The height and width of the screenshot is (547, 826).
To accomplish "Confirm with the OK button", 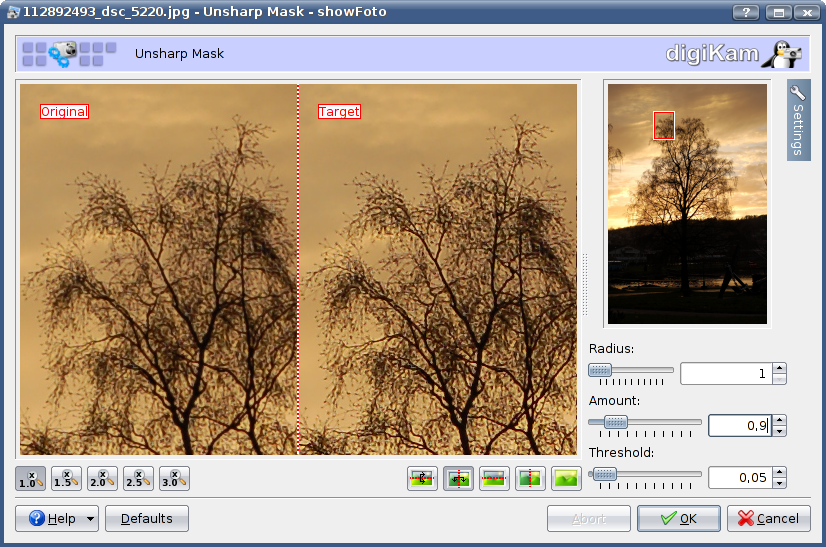I will [x=679, y=519].
